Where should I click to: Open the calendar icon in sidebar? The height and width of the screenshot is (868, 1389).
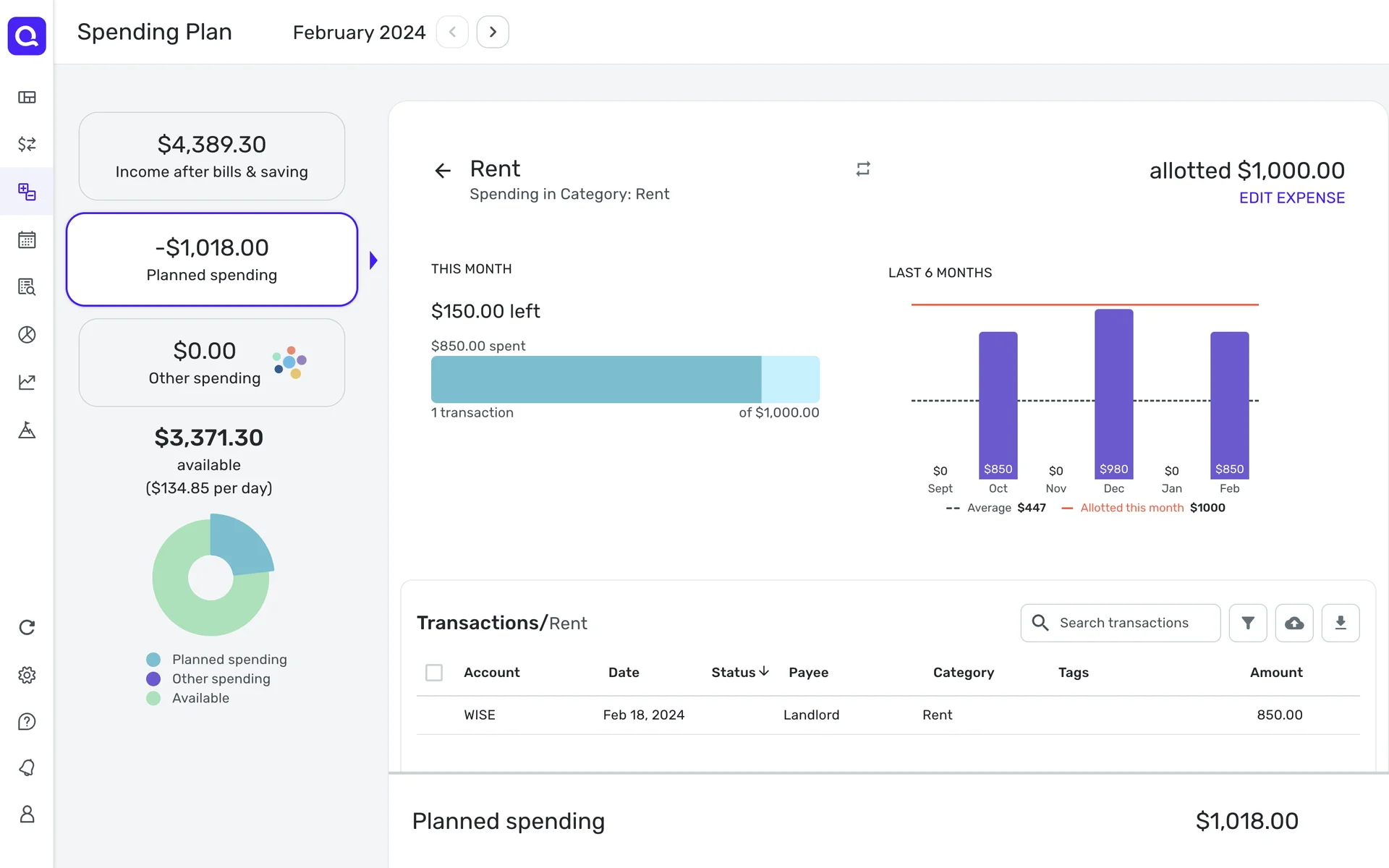(x=27, y=239)
